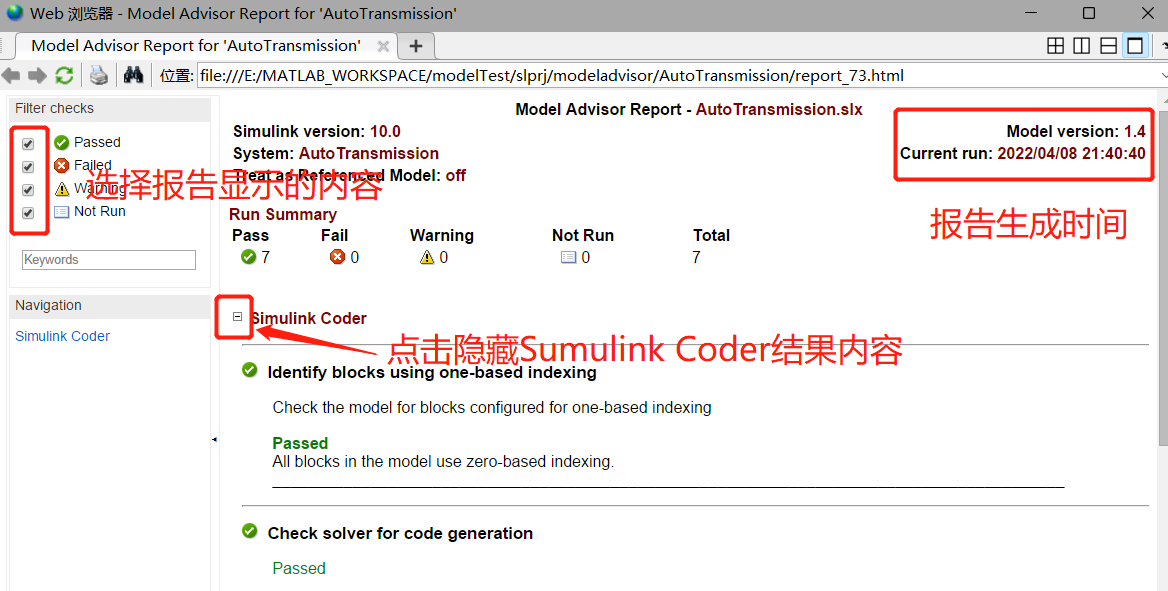Disable the Not Run filter
This screenshot has height=591, width=1168.
[x=28, y=211]
